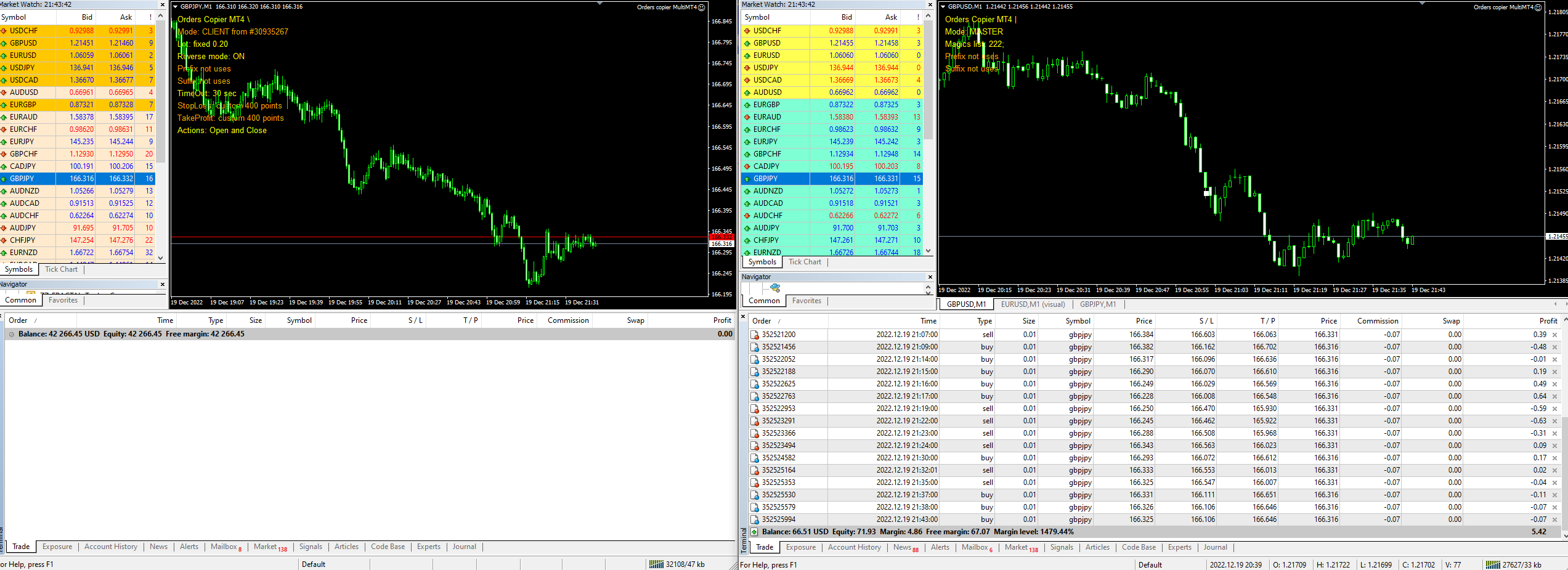Click the script icon in right Navigator tree
Viewport: 1568px width, 570px height.
775,288
